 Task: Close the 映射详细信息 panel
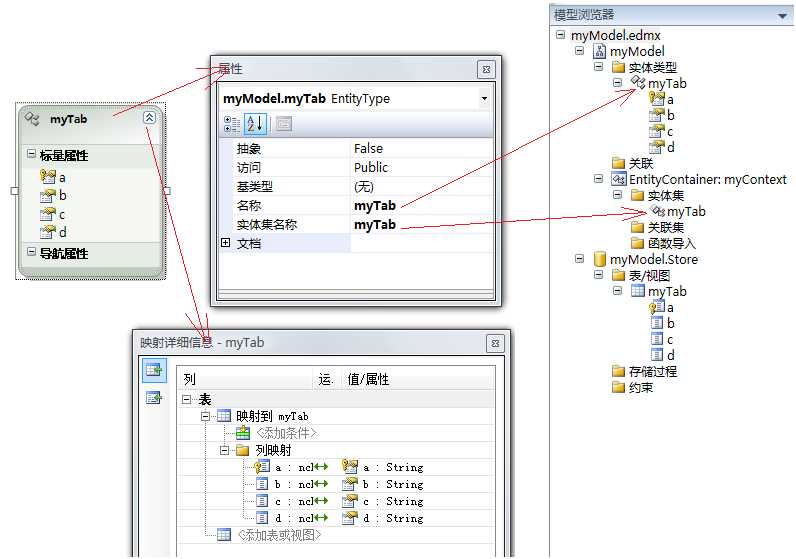[495, 343]
